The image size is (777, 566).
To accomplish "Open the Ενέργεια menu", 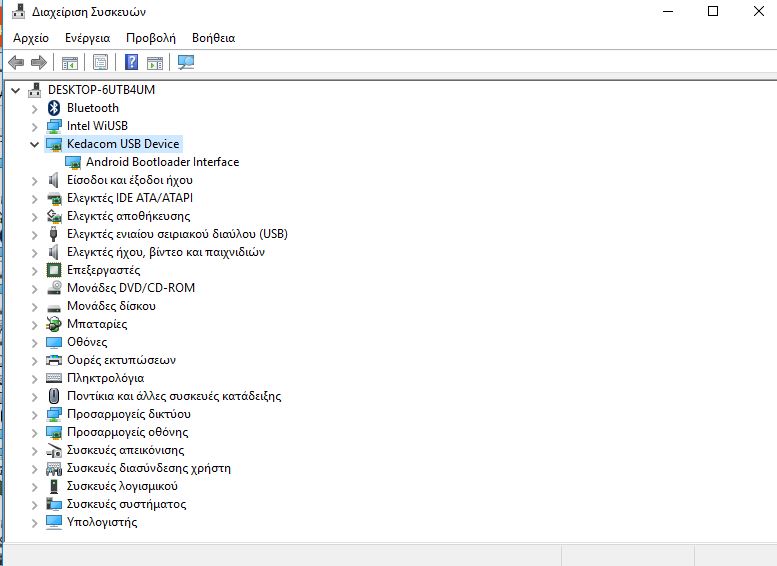I will click(x=87, y=38).
